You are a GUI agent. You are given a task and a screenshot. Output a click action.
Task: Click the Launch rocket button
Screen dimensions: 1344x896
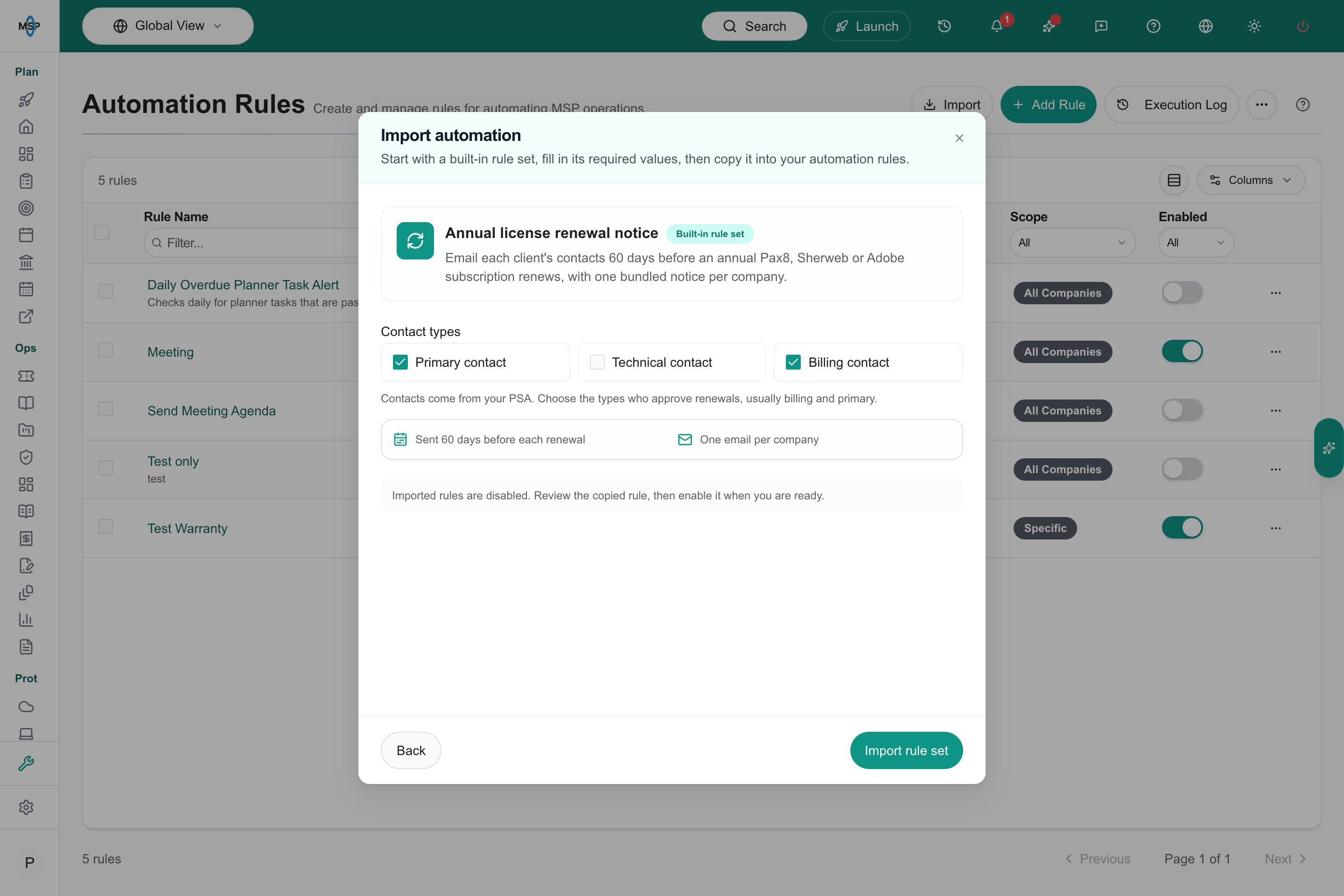point(867,26)
